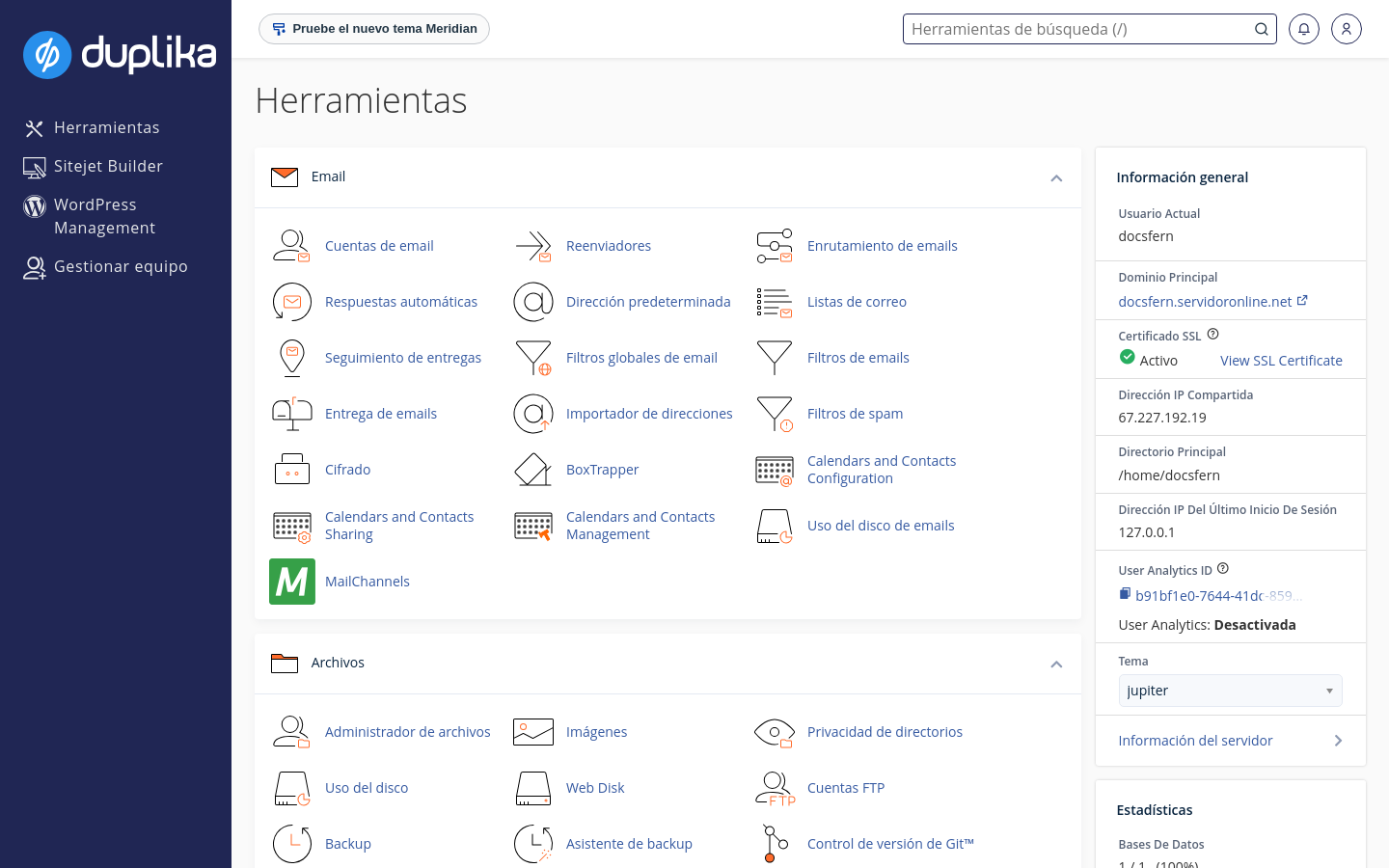Expand Información del servidor arrow

(x=1338, y=741)
